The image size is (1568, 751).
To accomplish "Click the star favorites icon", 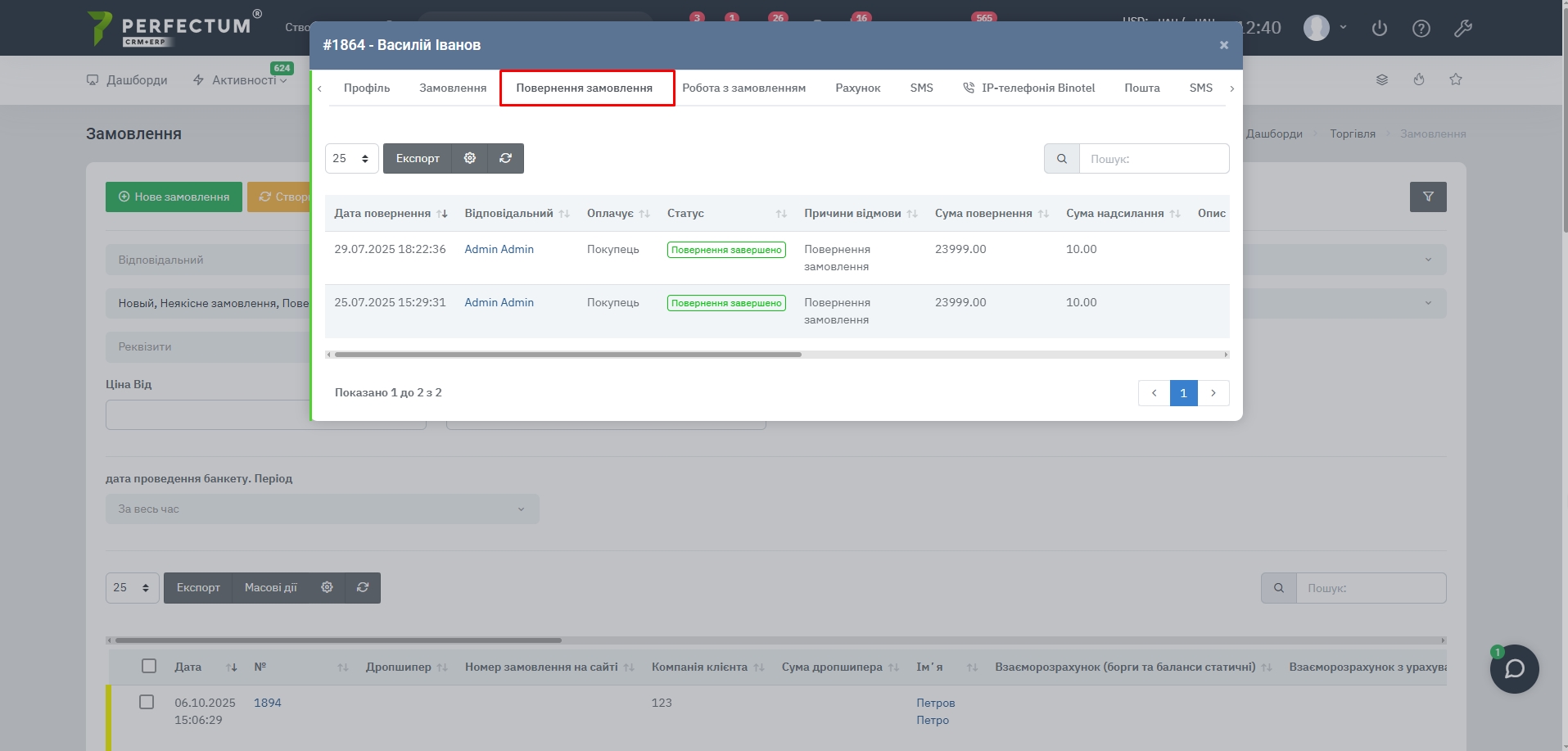I will (x=1456, y=79).
